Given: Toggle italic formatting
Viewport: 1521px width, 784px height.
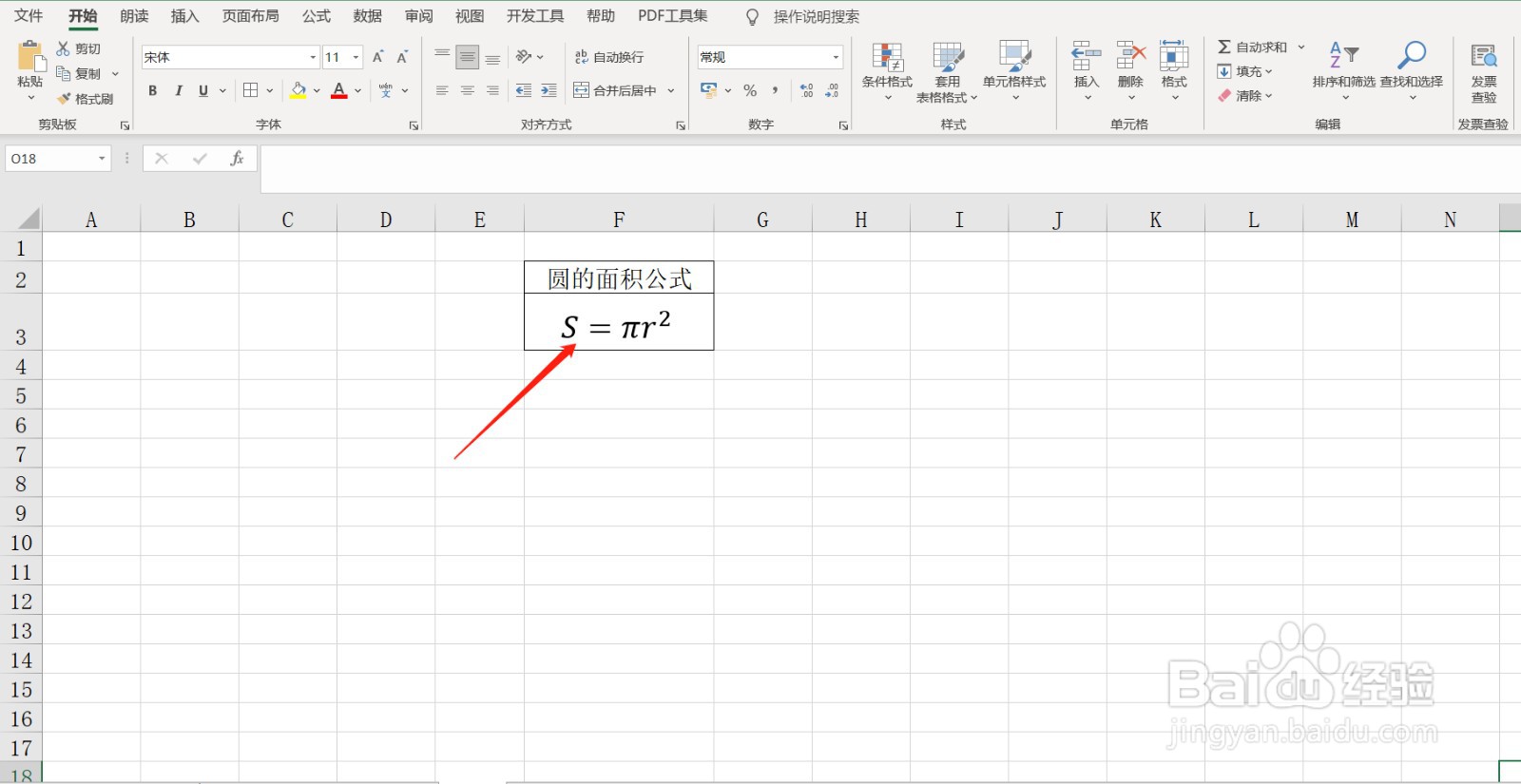Looking at the screenshot, I should [x=178, y=90].
